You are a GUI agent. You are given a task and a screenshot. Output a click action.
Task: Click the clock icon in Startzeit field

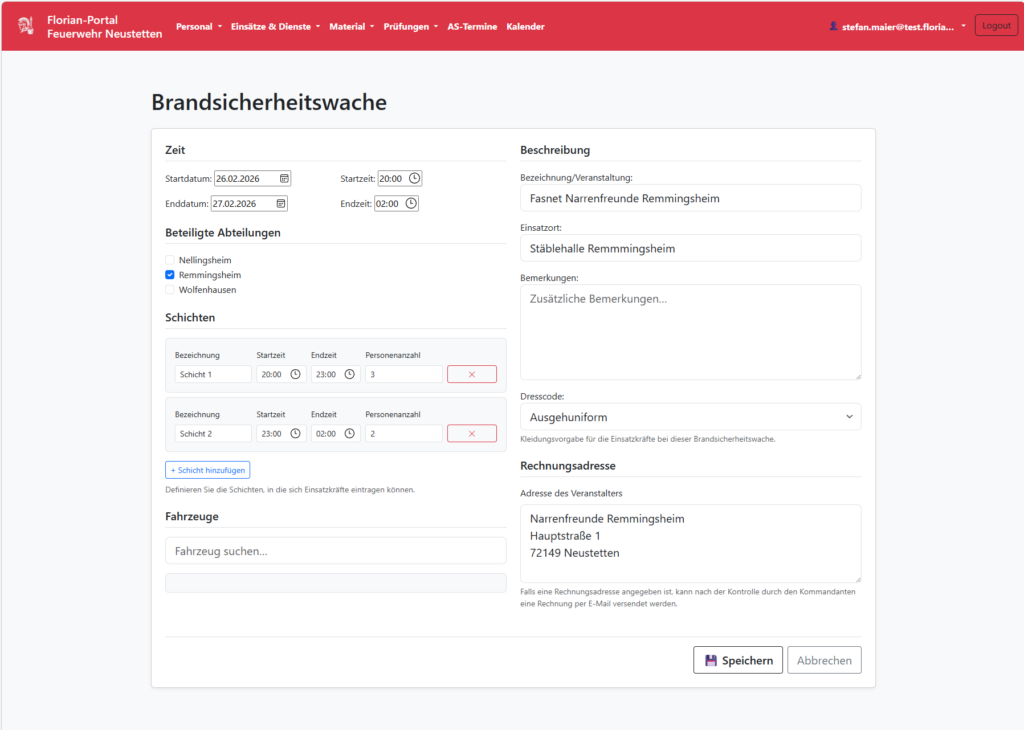(414, 179)
